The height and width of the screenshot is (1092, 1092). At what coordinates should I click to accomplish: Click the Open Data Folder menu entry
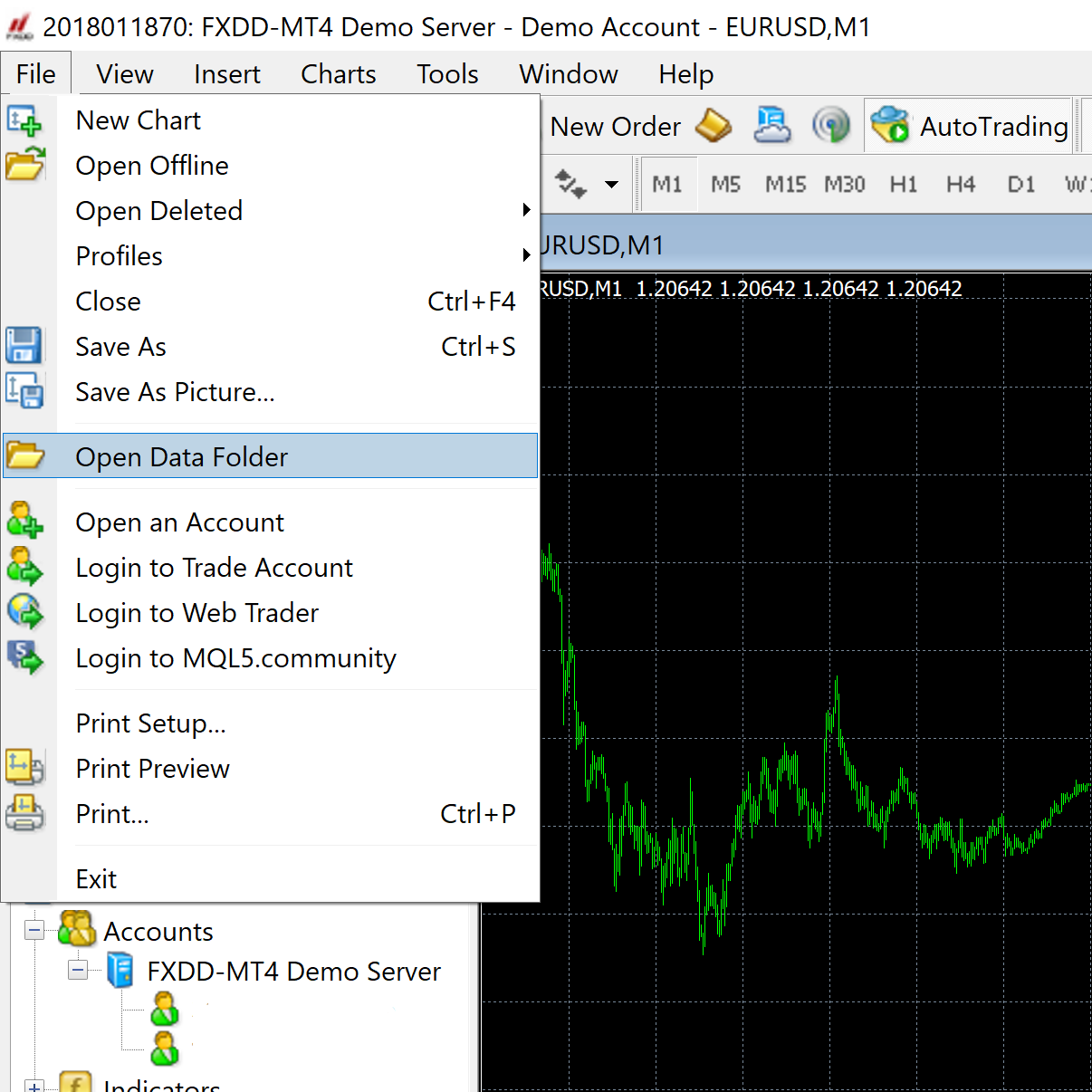click(x=270, y=455)
